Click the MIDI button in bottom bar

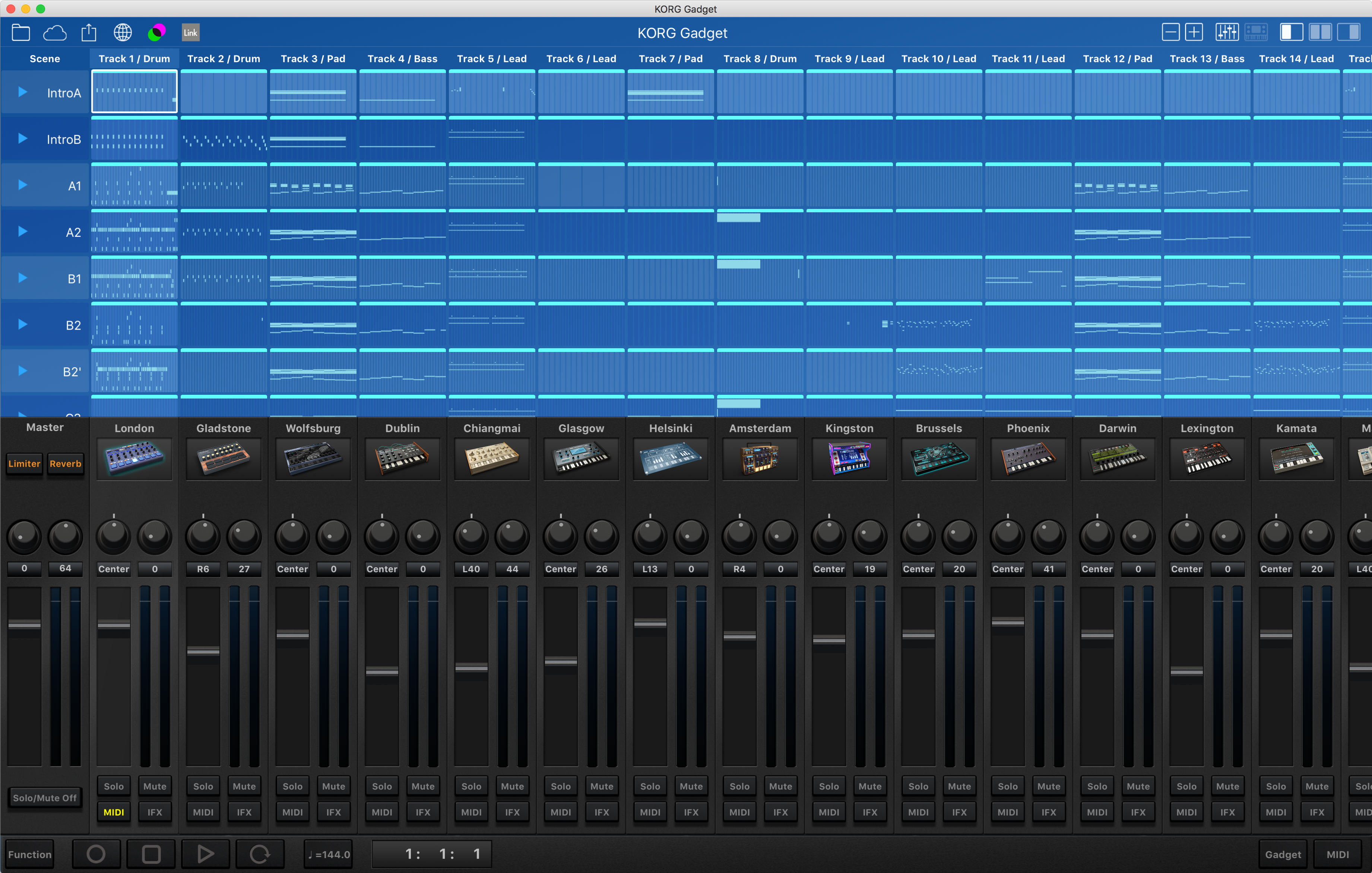[1337, 854]
